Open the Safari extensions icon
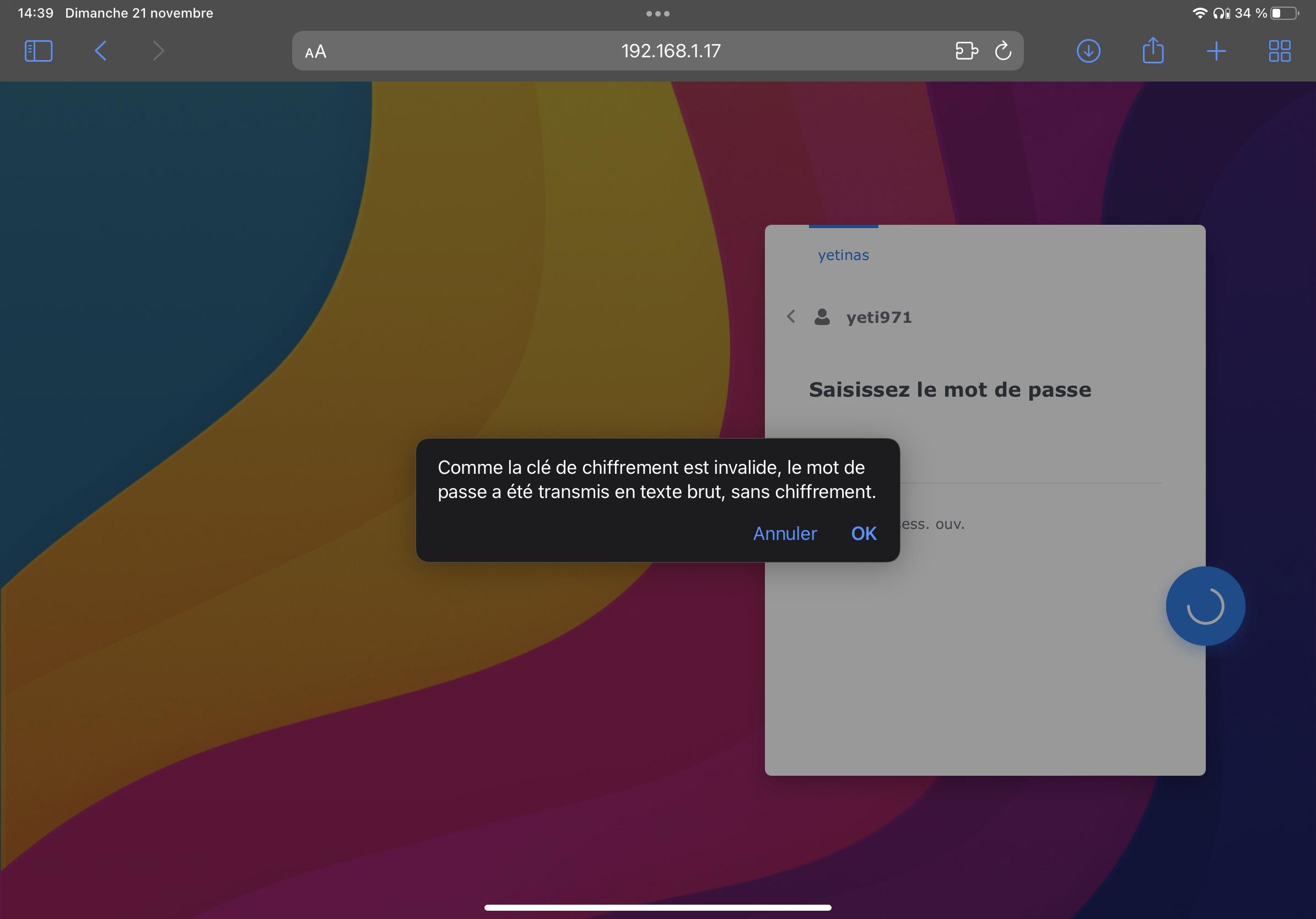The image size is (1316, 919). click(967, 51)
